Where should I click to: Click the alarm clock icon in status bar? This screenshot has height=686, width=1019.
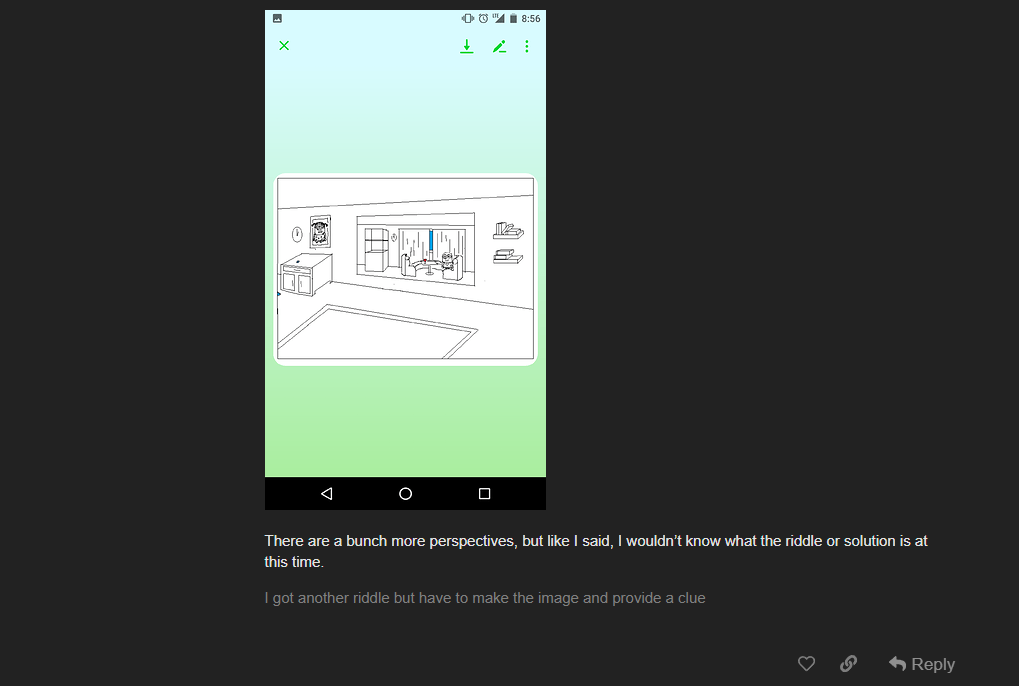(484, 19)
